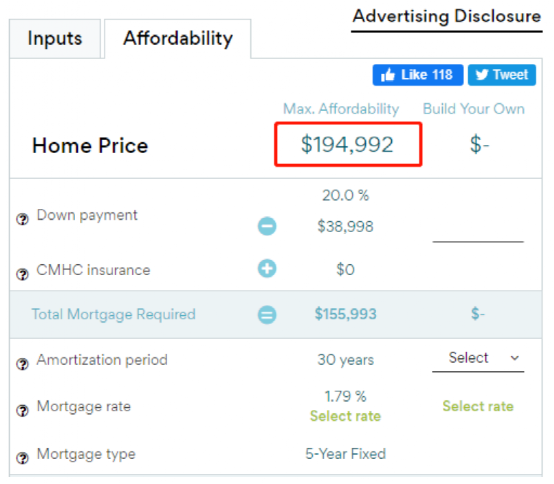Open the amortization Select dropdown

tap(478, 359)
